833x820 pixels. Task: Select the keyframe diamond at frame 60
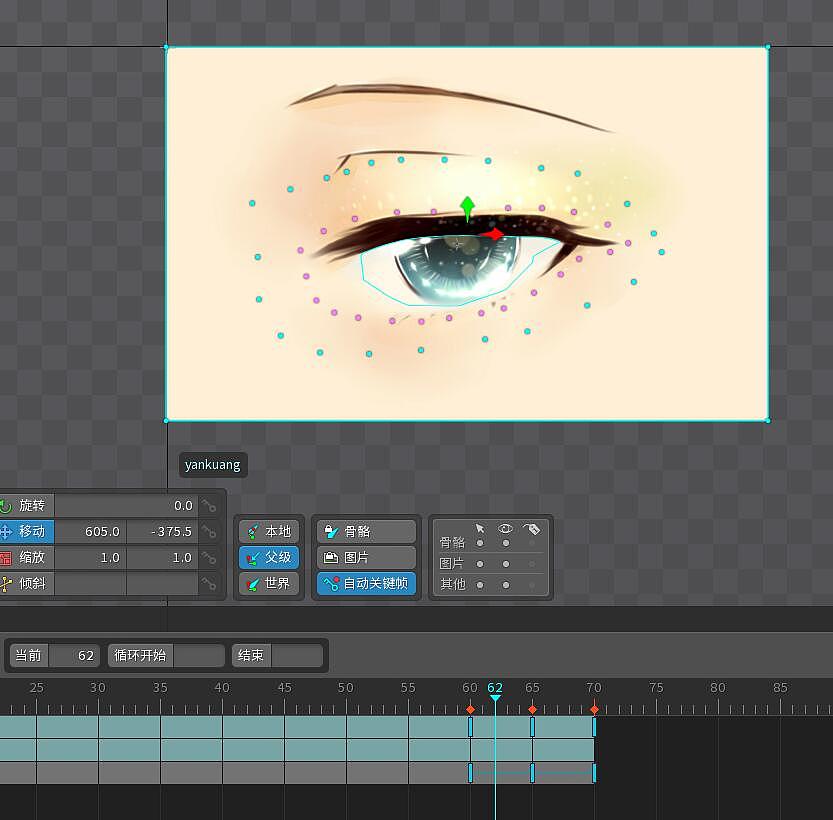[x=470, y=710]
